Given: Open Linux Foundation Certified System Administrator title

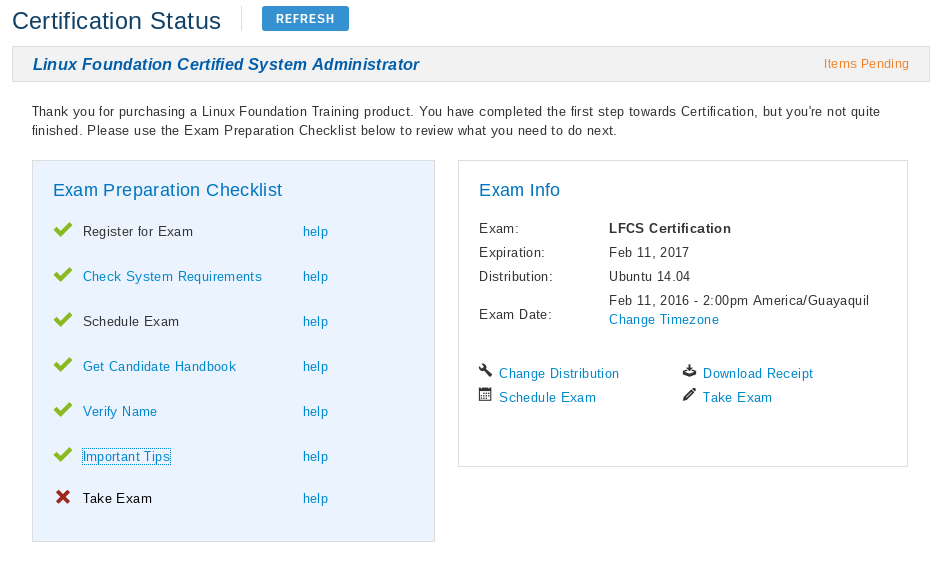Looking at the screenshot, I should (x=226, y=64).
